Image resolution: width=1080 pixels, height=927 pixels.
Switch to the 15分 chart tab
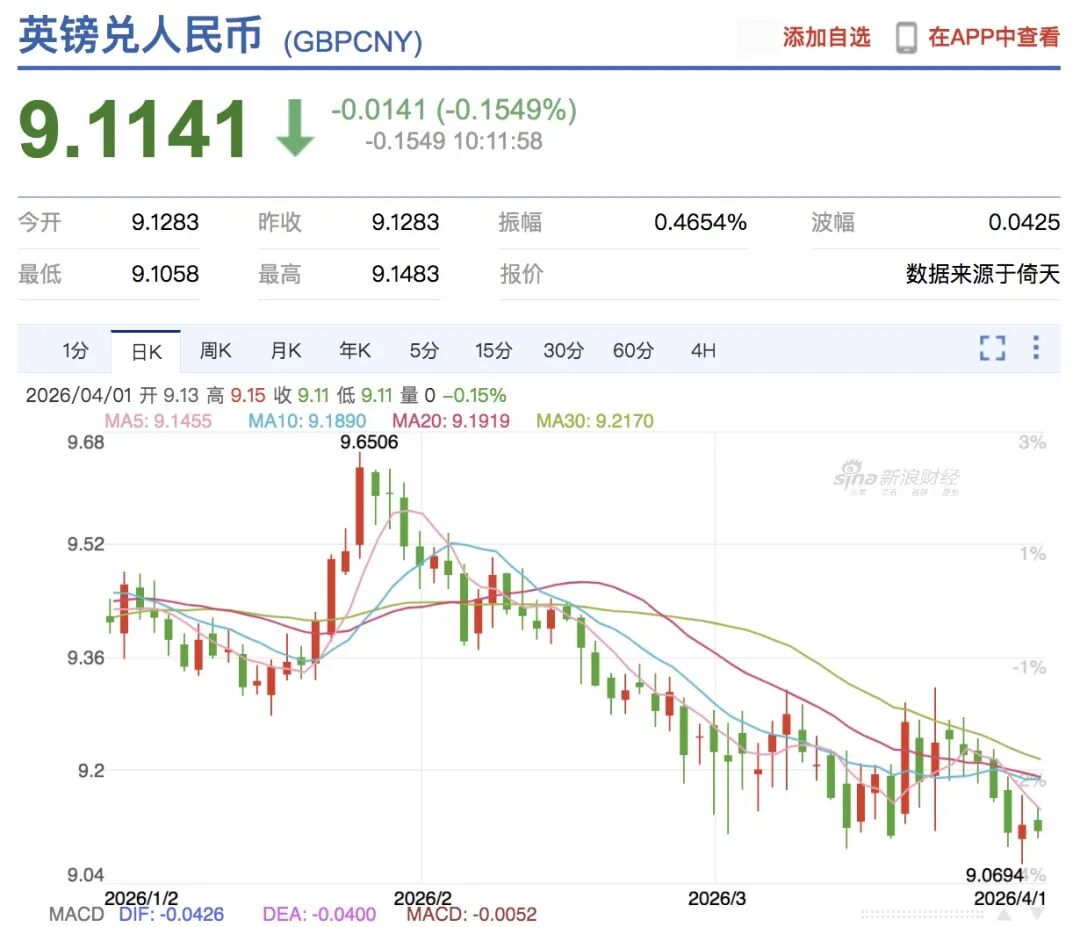pyautogui.click(x=493, y=351)
